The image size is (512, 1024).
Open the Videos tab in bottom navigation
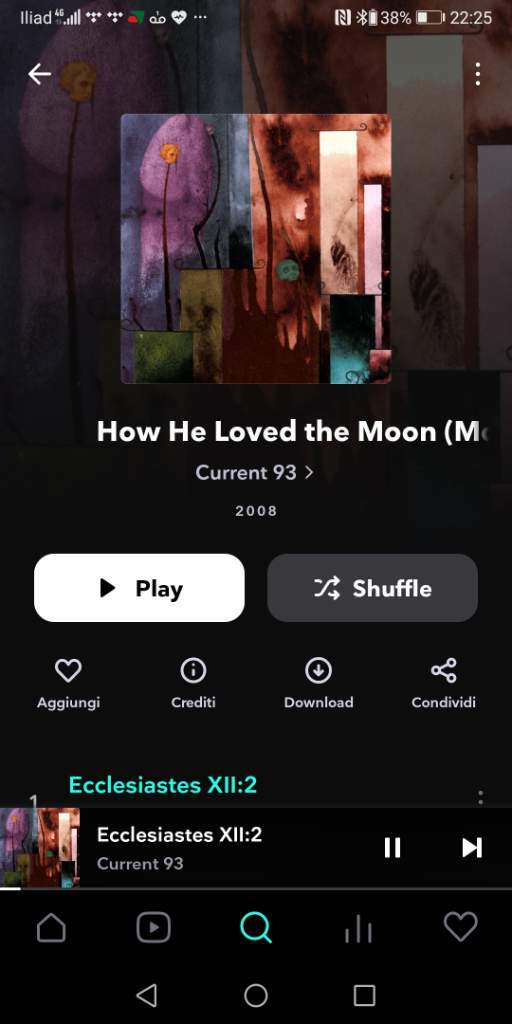click(153, 927)
